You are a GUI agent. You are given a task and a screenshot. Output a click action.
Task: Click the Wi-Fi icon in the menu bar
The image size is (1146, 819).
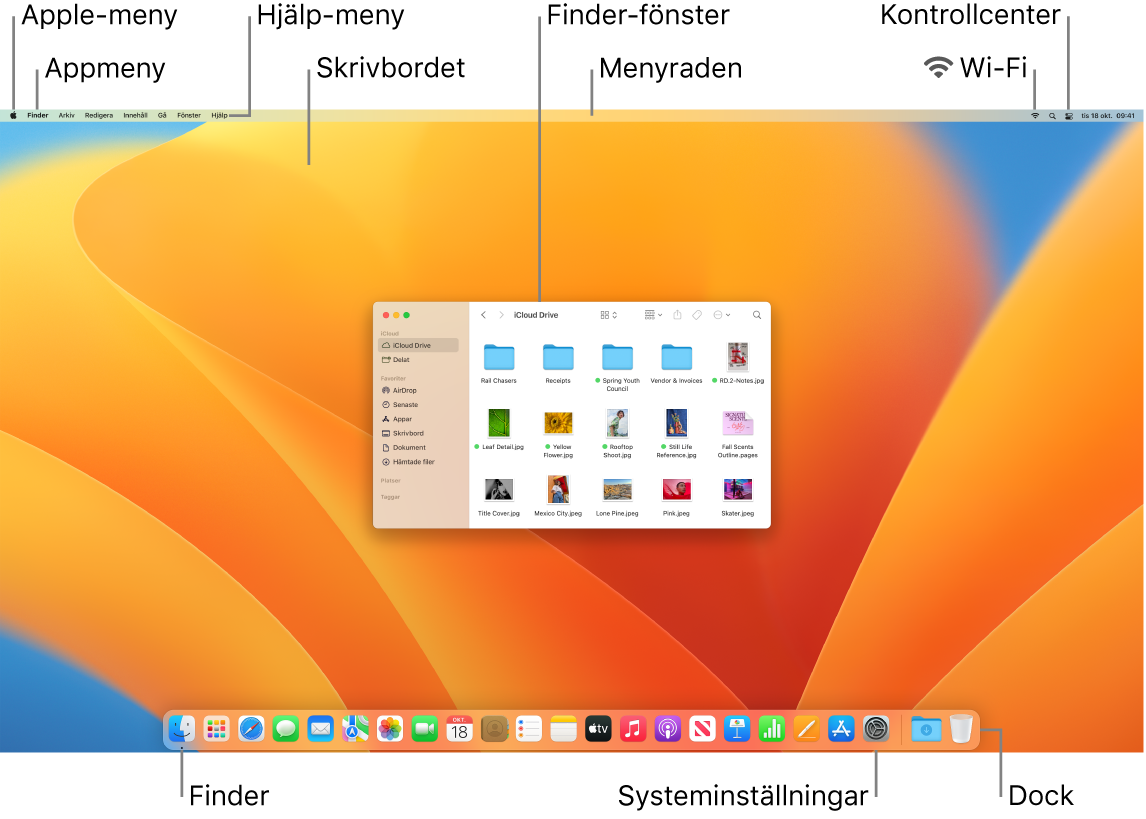1035,114
